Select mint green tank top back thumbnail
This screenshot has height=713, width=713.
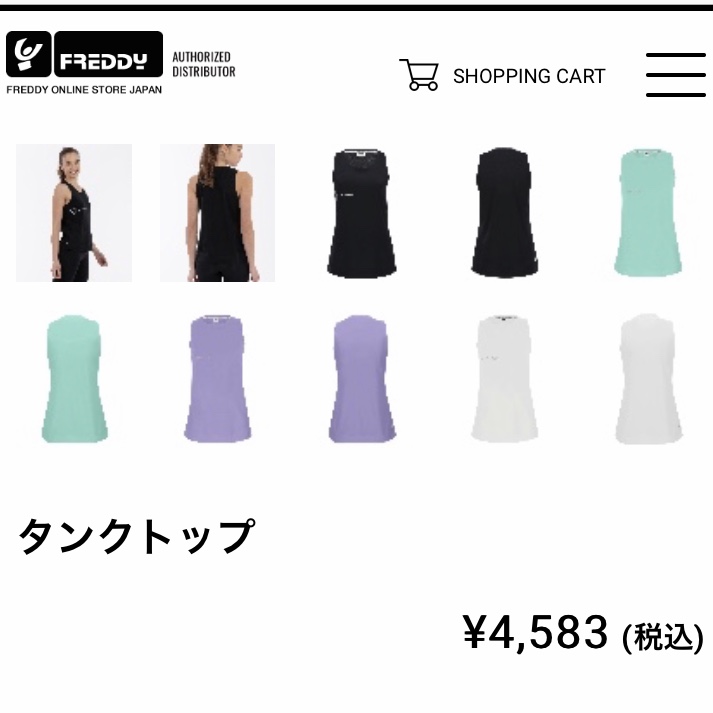pos(75,378)
